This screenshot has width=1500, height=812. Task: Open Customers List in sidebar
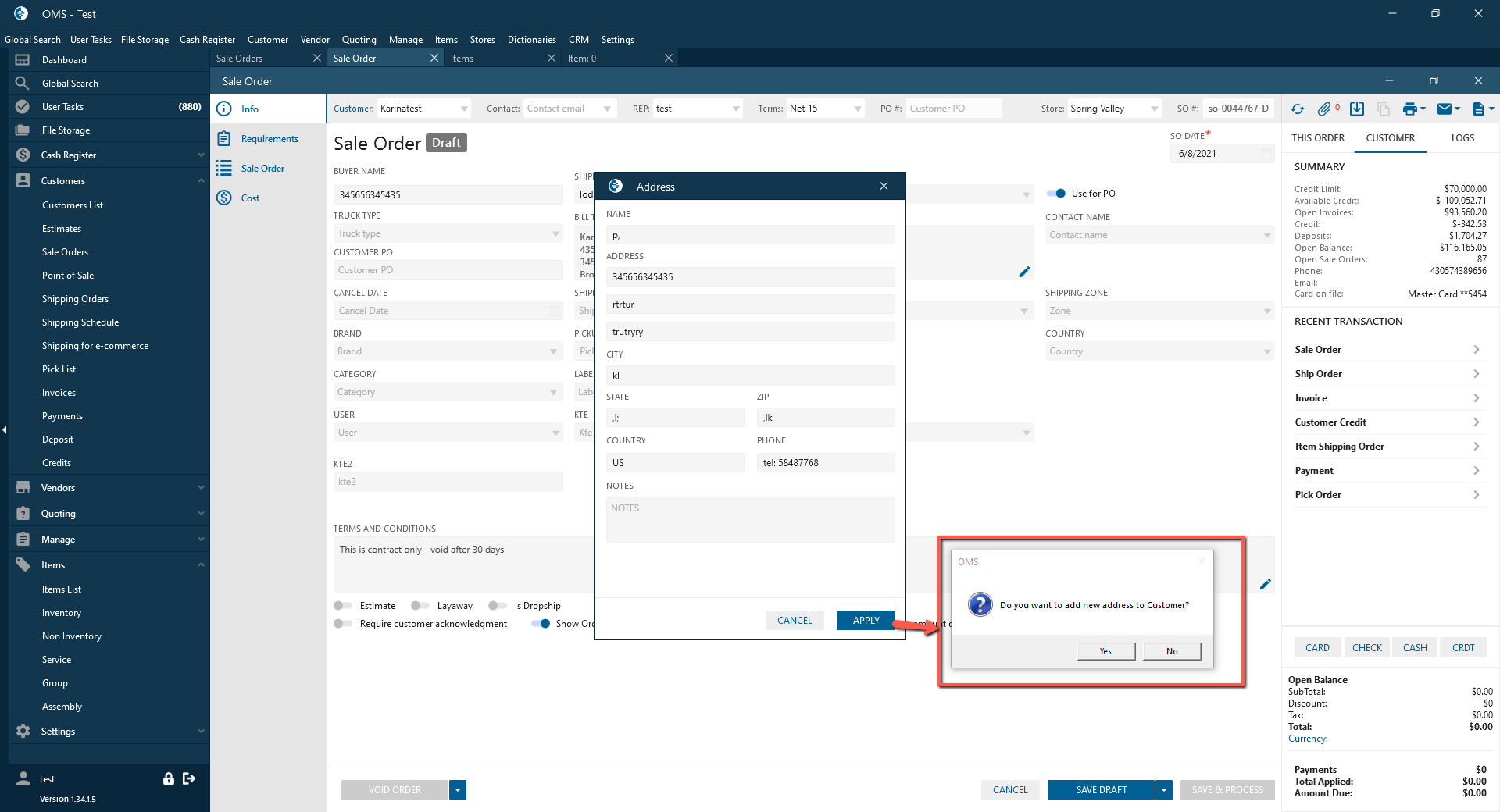73,205
